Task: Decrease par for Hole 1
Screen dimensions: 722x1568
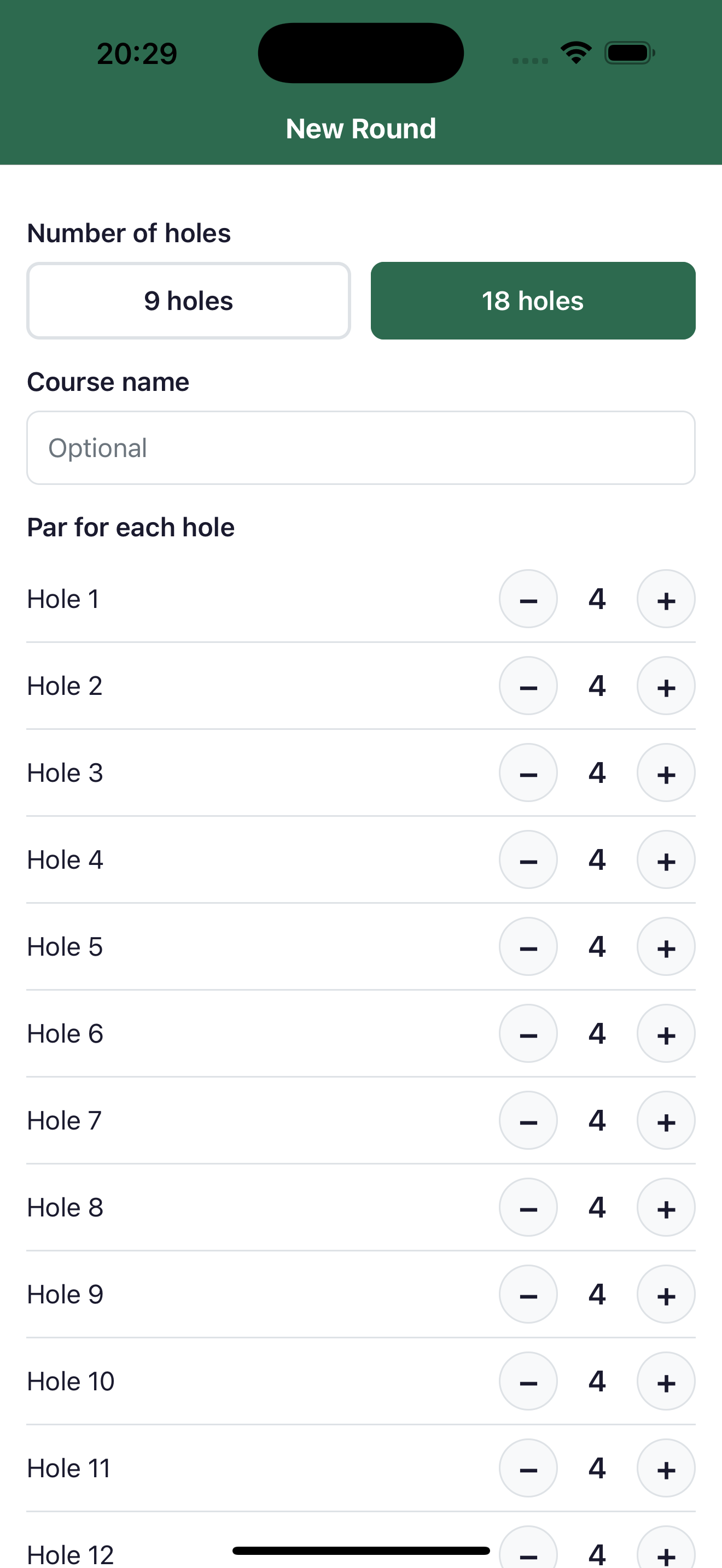Action: click(528, 599)
